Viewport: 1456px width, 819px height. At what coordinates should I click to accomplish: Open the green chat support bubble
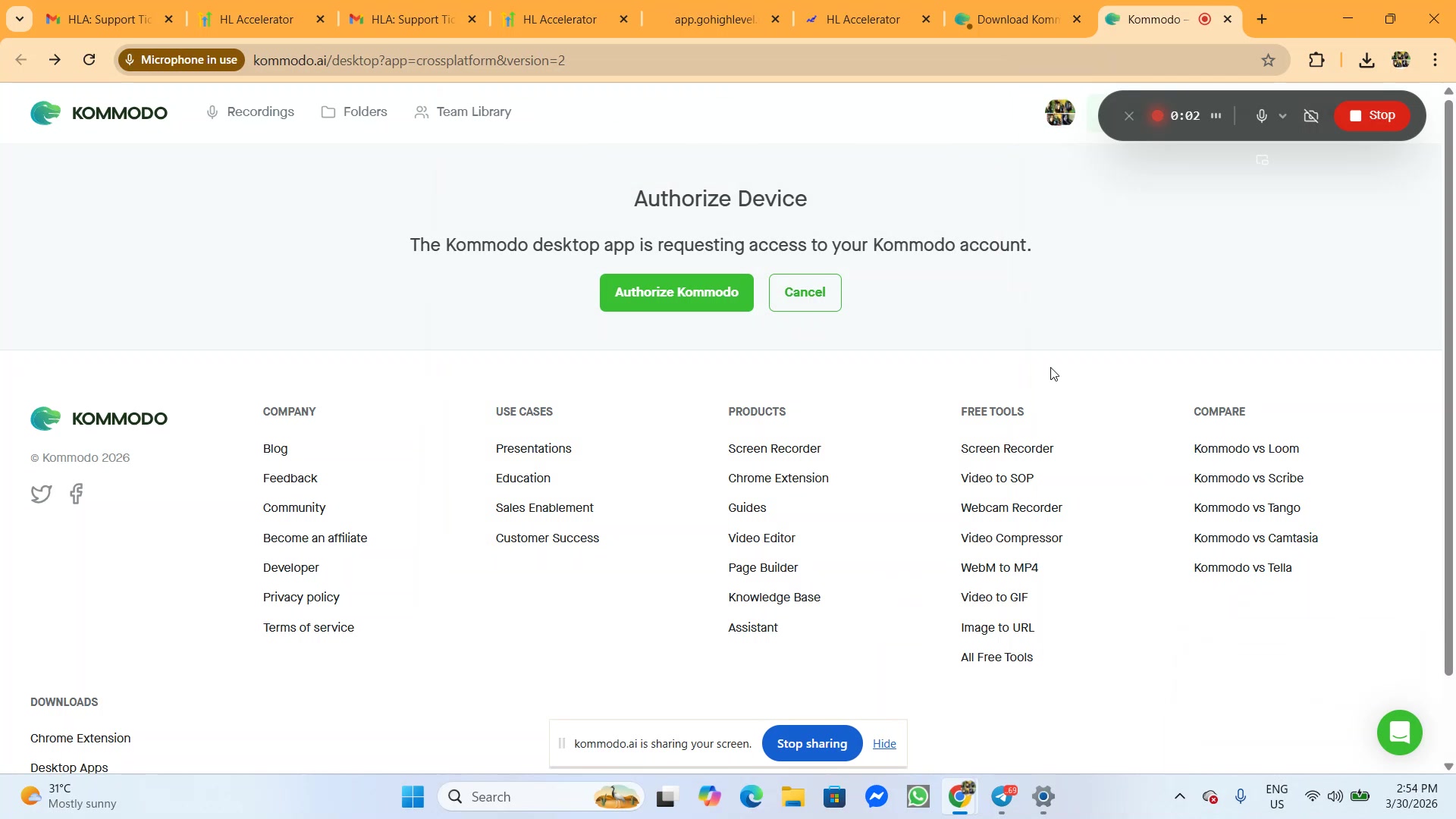pos(1399,733)
